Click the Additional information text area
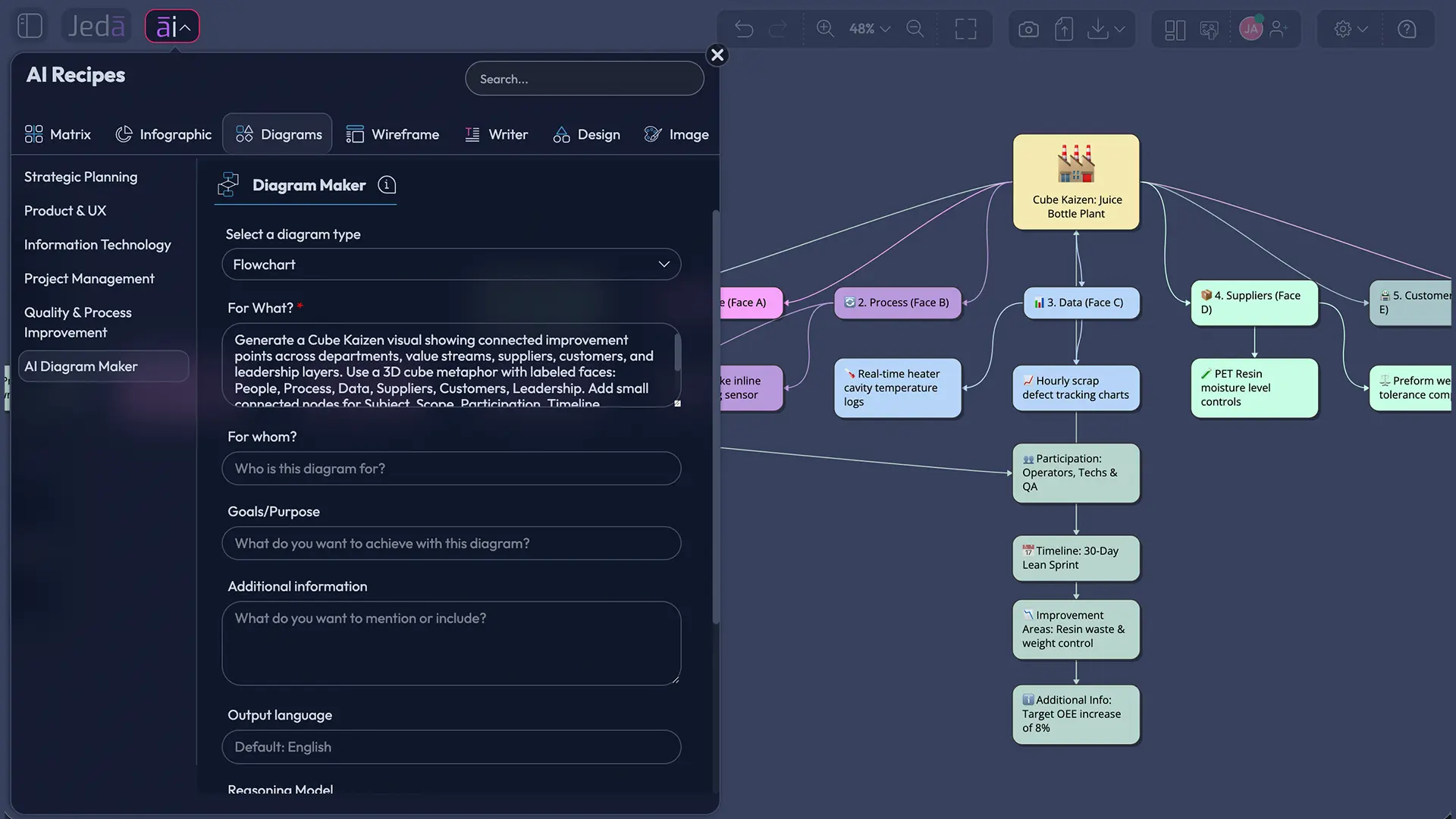 click(451, 644)
